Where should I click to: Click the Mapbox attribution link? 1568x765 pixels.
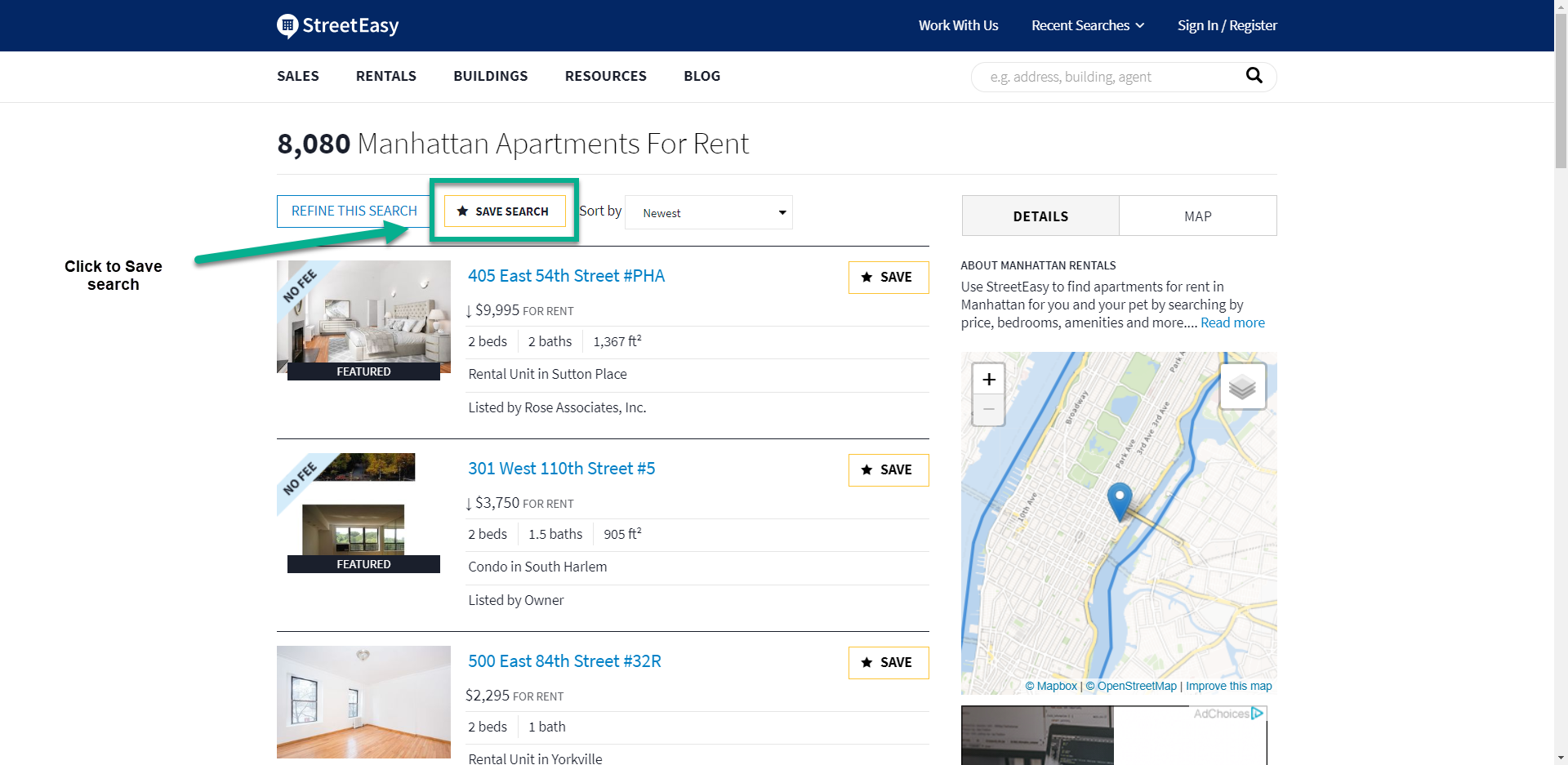[1052, 687]
